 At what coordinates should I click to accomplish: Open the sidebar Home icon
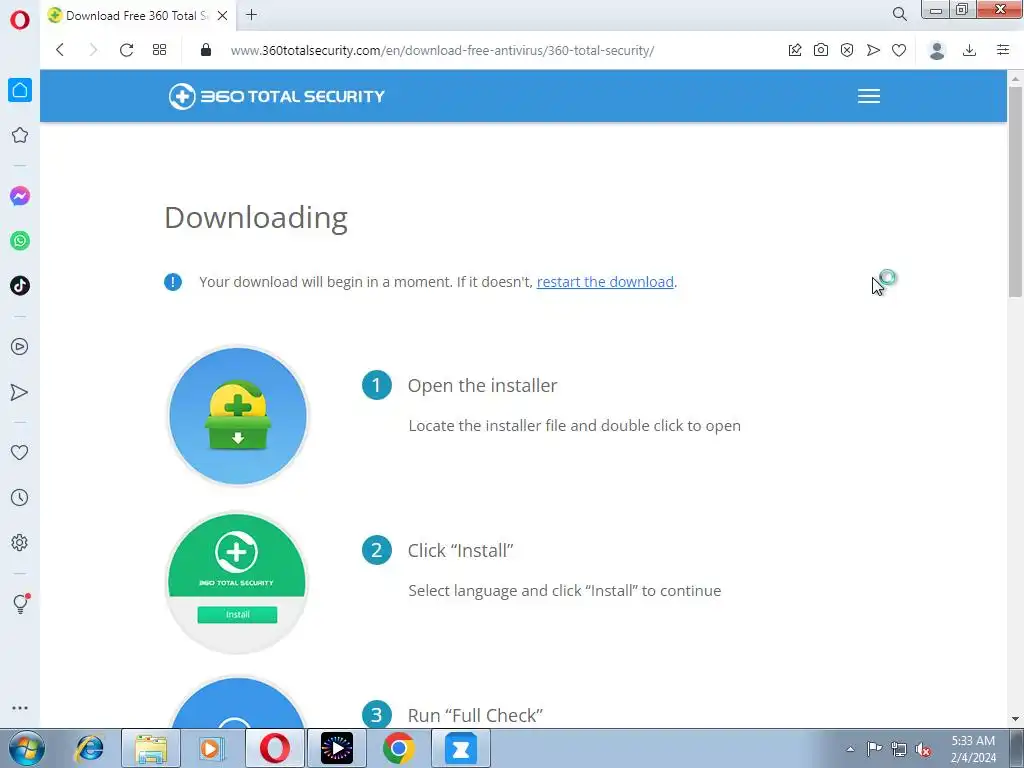[x=20, y=90]
